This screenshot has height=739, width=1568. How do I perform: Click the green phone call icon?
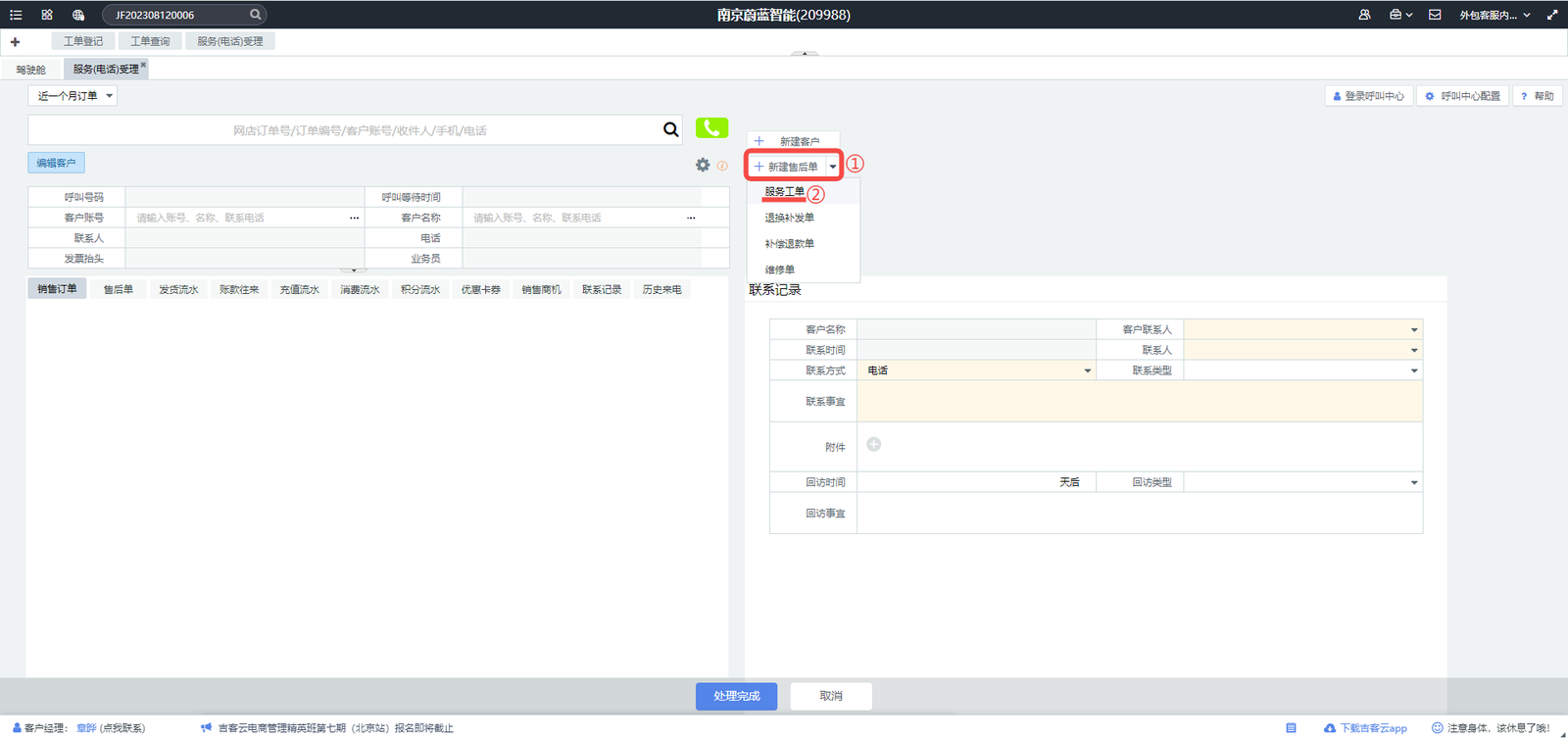(x=711, y=128)
